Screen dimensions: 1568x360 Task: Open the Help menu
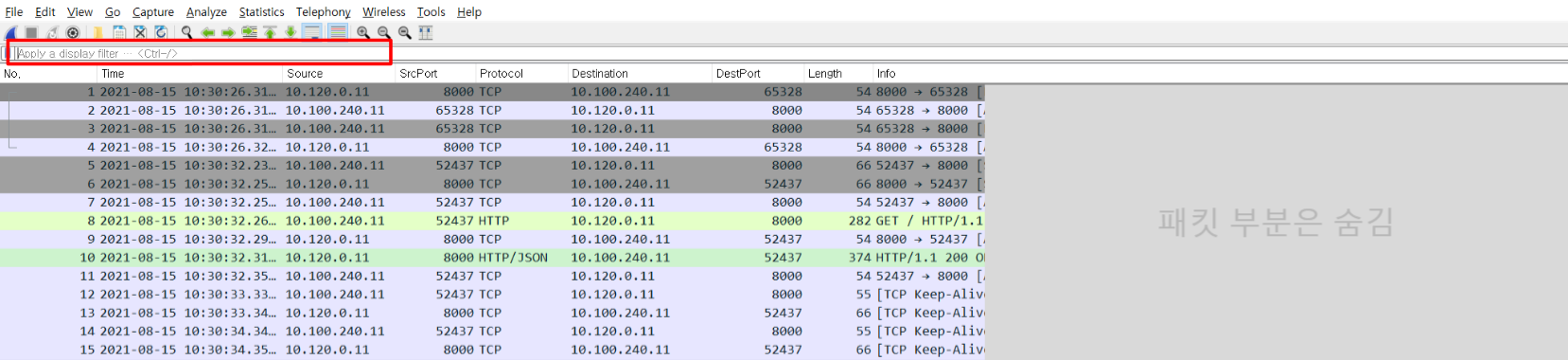click(469, 11)
